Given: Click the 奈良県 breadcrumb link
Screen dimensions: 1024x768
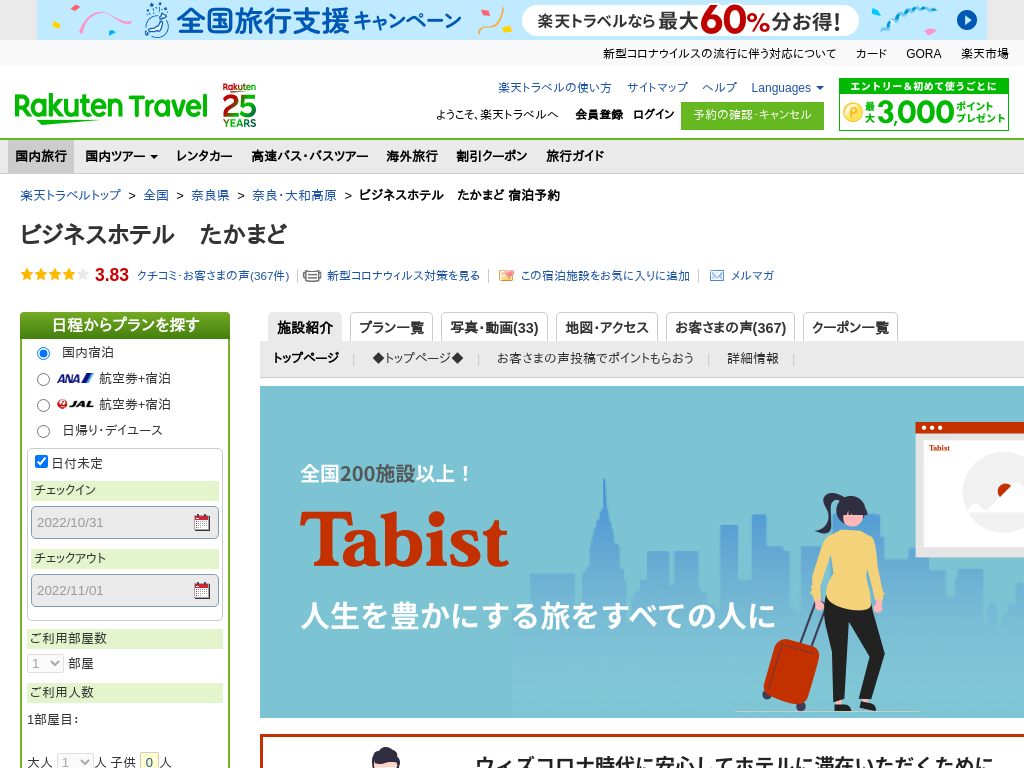Looking at the screenshot, I should pyautogui.click(x=210, y=195).
